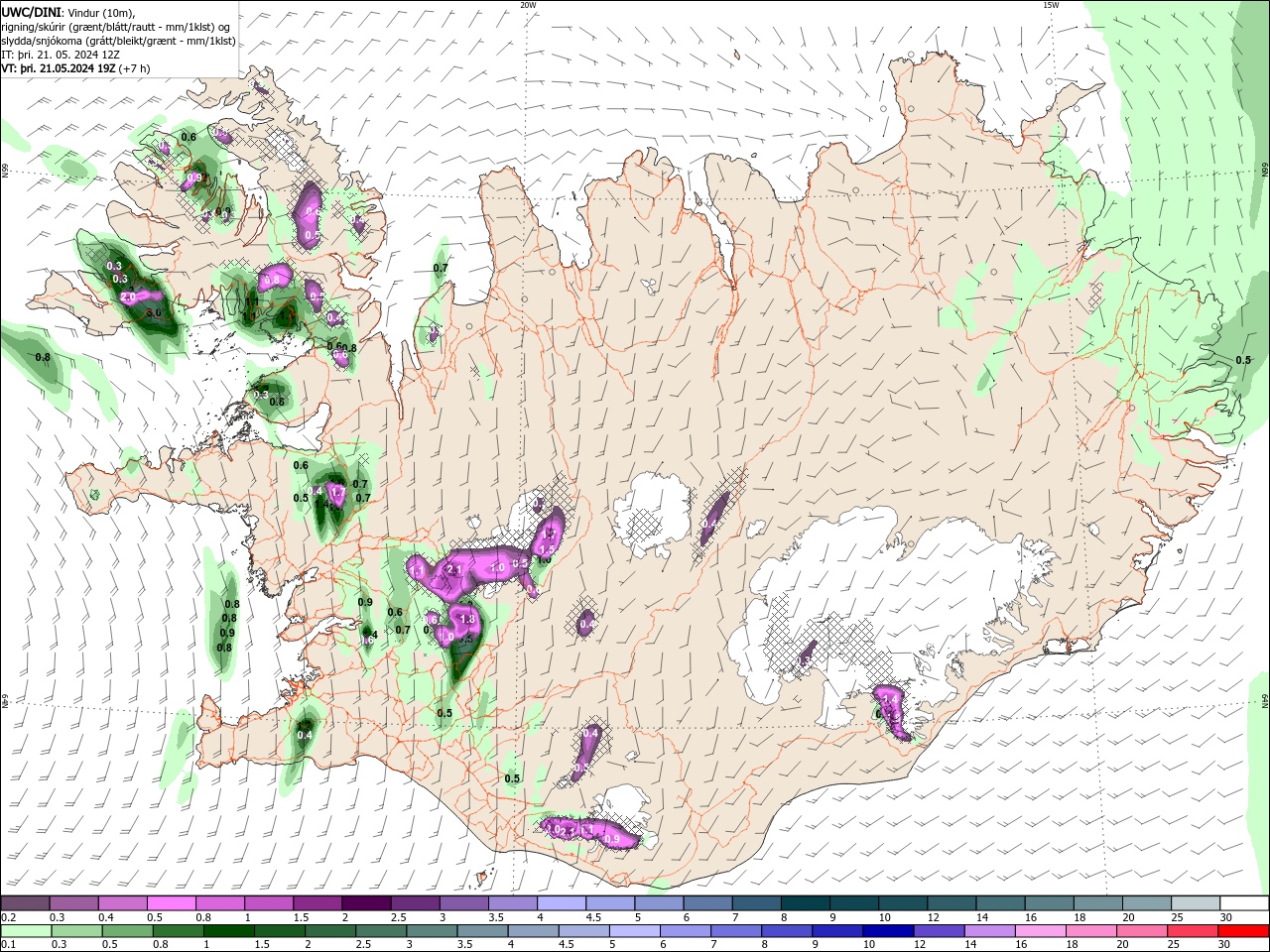Click the '0.5' rain value off the east coast
Image resolution: width=1270 pixels, height=952 pixels.
(x=1243, y=360)
